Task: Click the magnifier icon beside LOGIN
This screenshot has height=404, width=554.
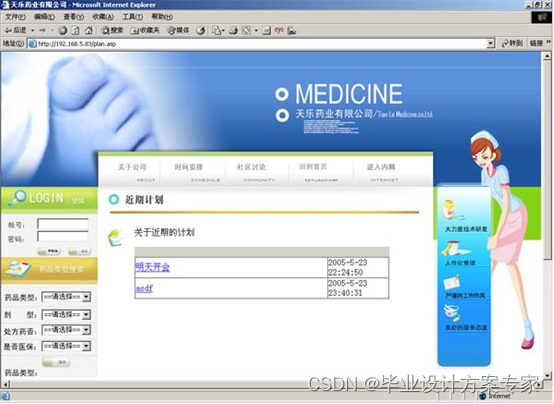Action: click(x=18, y=199)
